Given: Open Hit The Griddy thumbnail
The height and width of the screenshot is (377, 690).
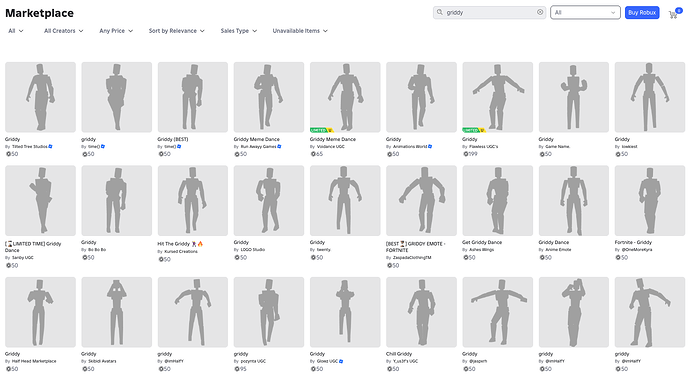Looking at the screenshot, I should pos(193,201).
